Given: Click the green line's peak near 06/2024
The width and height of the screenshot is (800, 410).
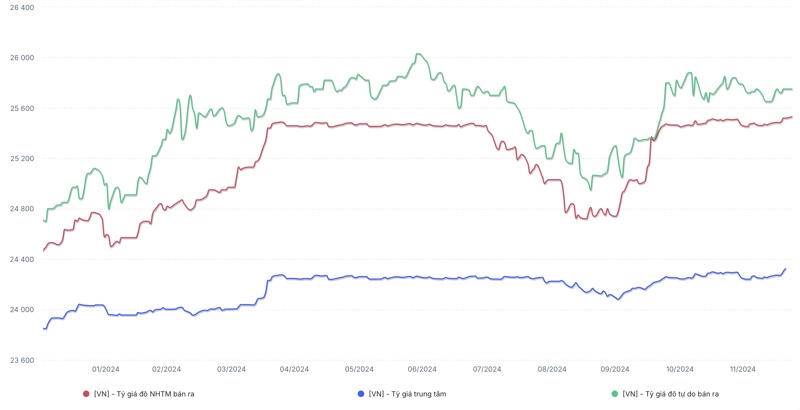Looking at the screenshot, I should pyautogui.click(x=418, y=54).
